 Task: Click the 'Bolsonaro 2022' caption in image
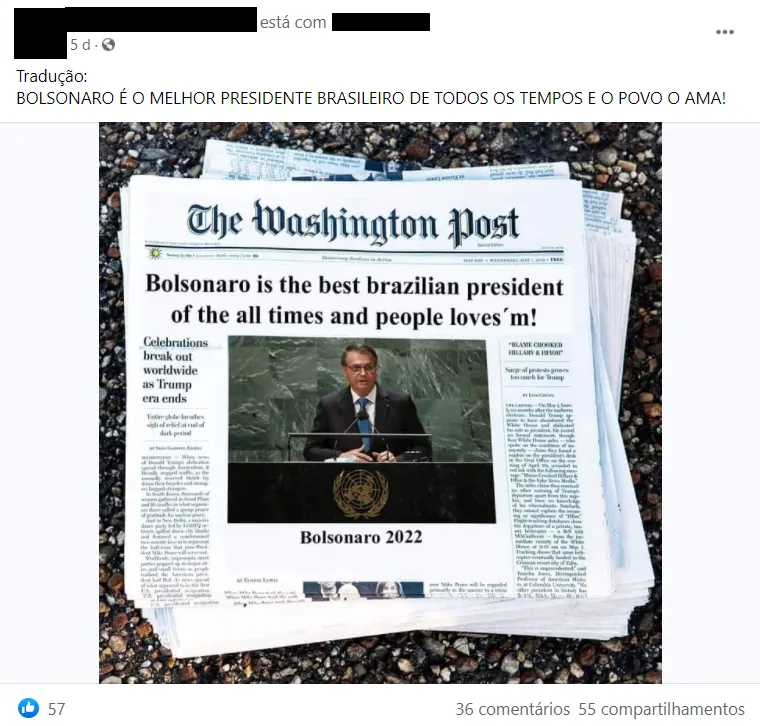point(361,537)
